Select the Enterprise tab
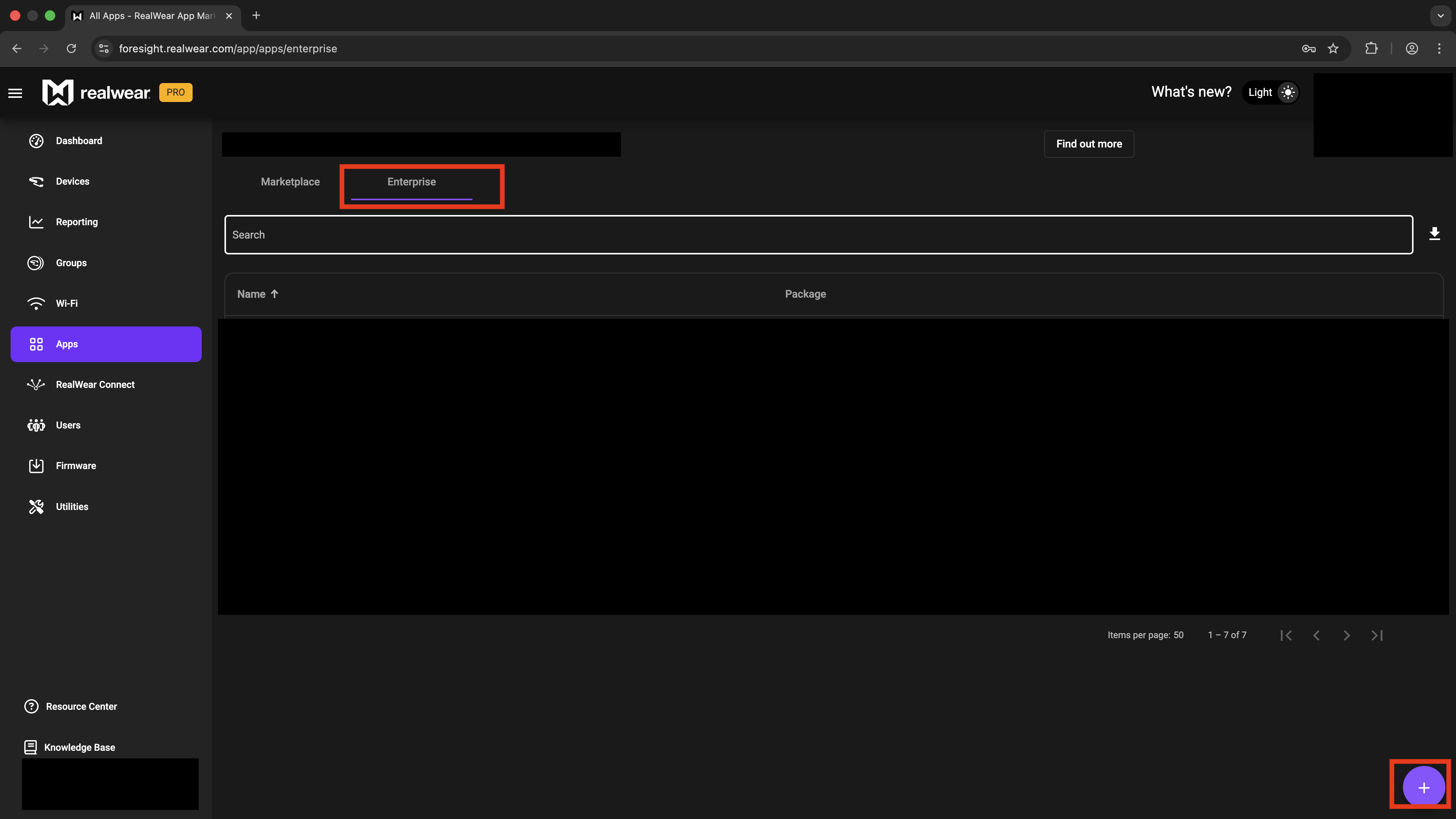1456x819 pixels. pyautogui.click(x=411, y=182)
